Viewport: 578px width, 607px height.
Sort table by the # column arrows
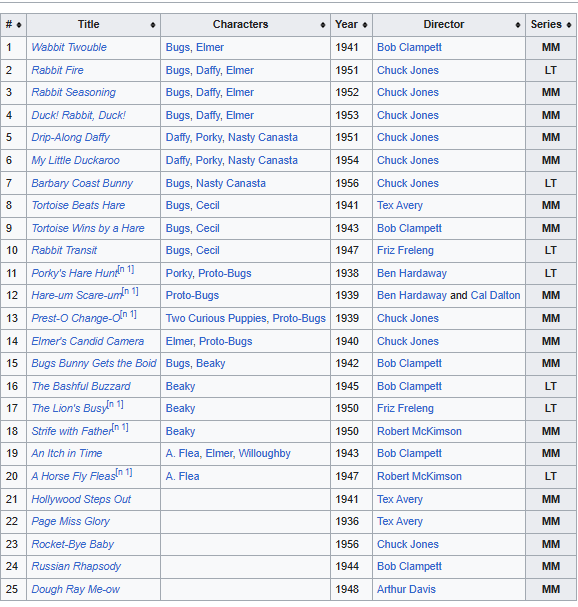click(19, 25)
